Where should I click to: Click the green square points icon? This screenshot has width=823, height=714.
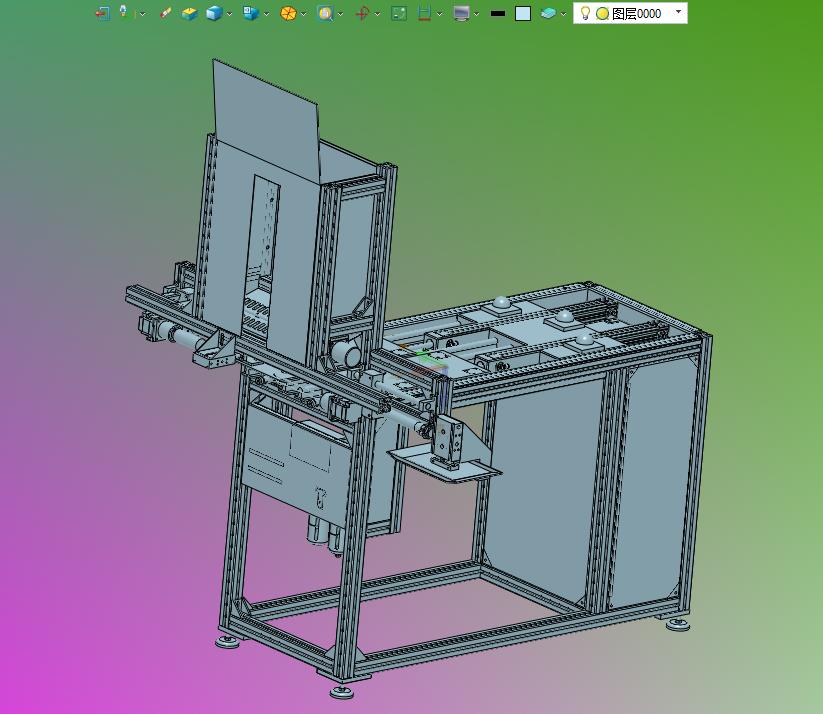(x=399, y=13)
